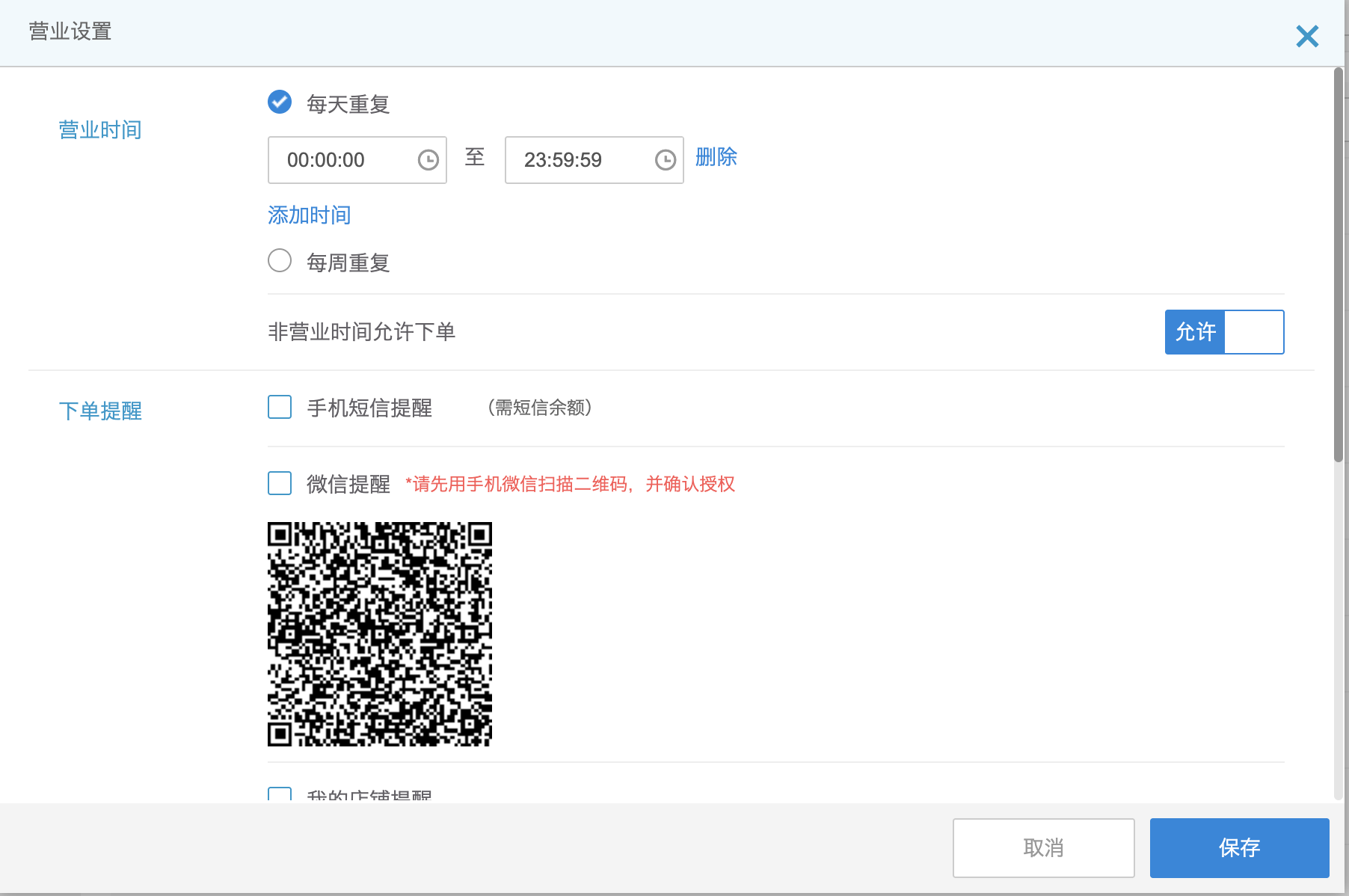Enable the 手机短信提醒 checkbox
The width and height of the screenshot is (1349, 896).
point(280,408)
